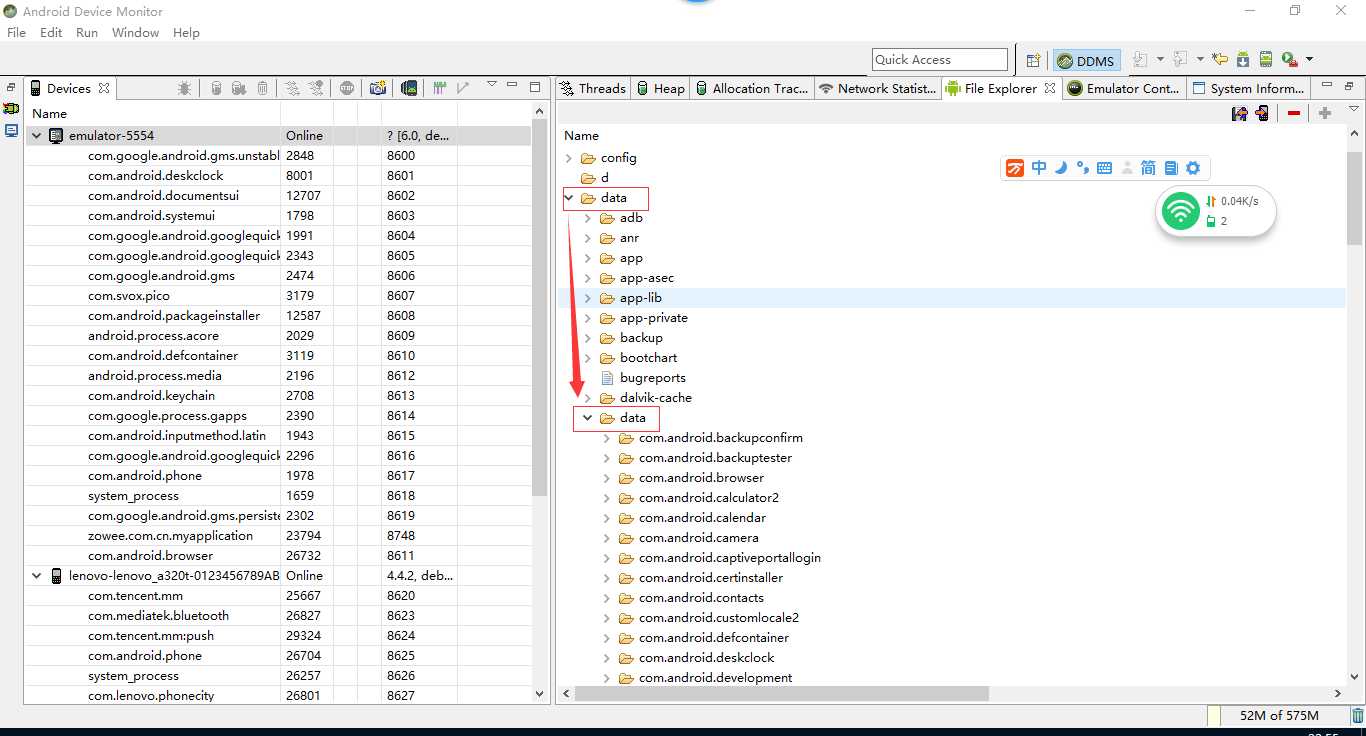Open the File Explorer view menu triangle
1366x736 pixels.
(1354, 108)
